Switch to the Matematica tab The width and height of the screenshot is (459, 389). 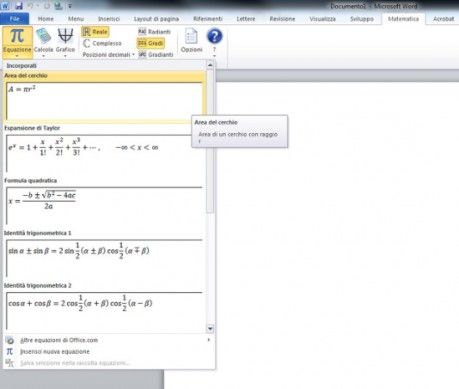[x=403, y=19]
